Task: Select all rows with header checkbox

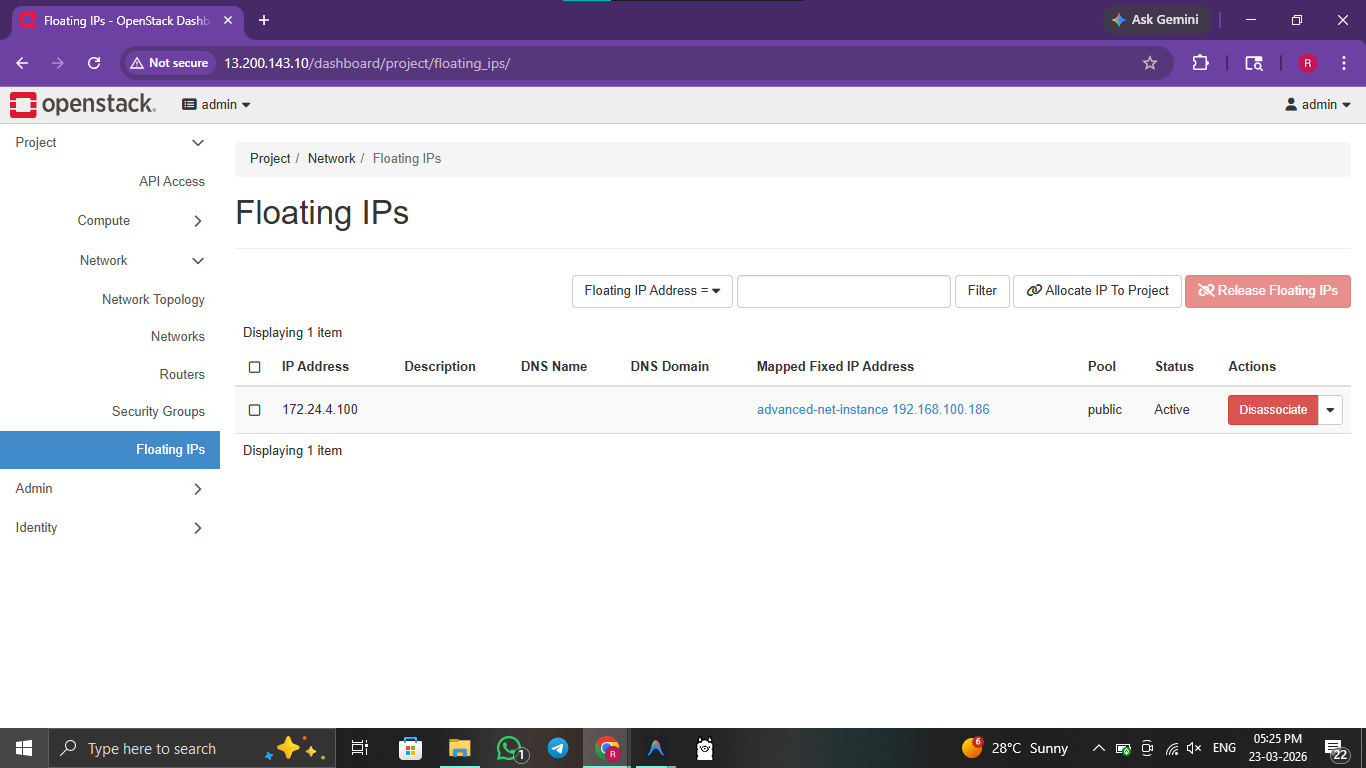Action: click(254, 367)
